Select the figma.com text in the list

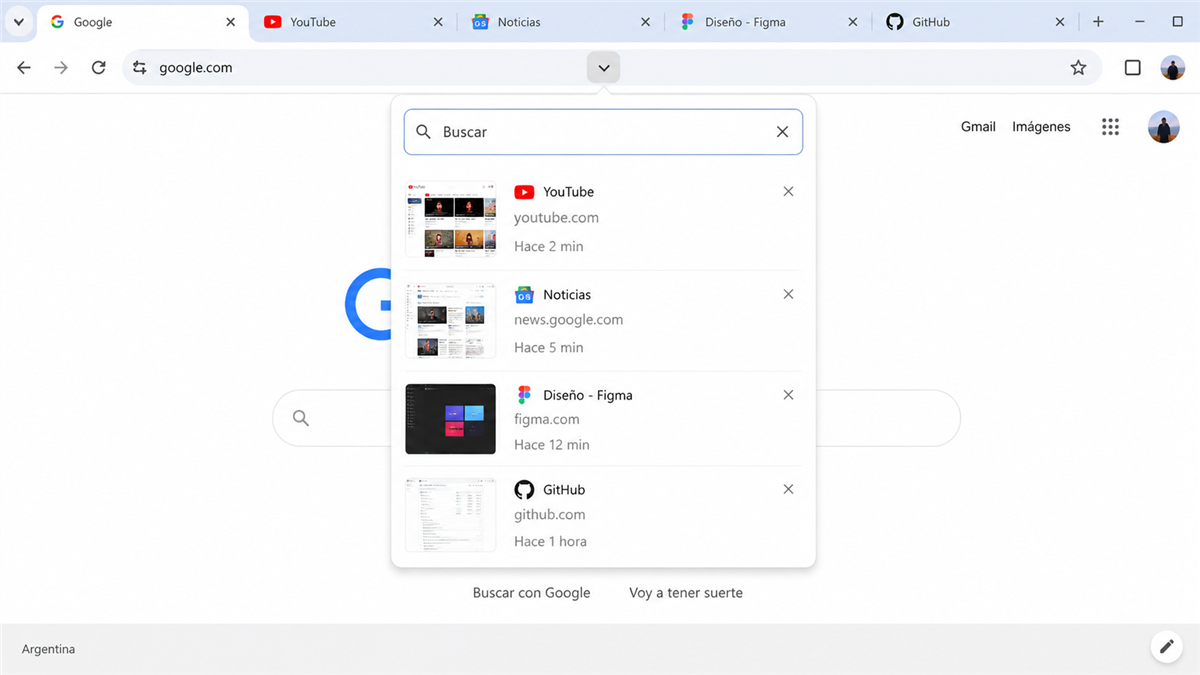coord(547,420)
